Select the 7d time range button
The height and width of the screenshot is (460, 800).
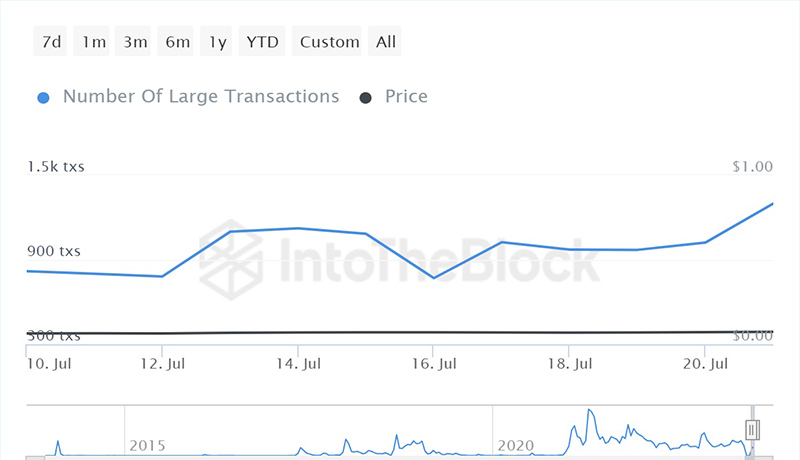[x=50, y=42]
